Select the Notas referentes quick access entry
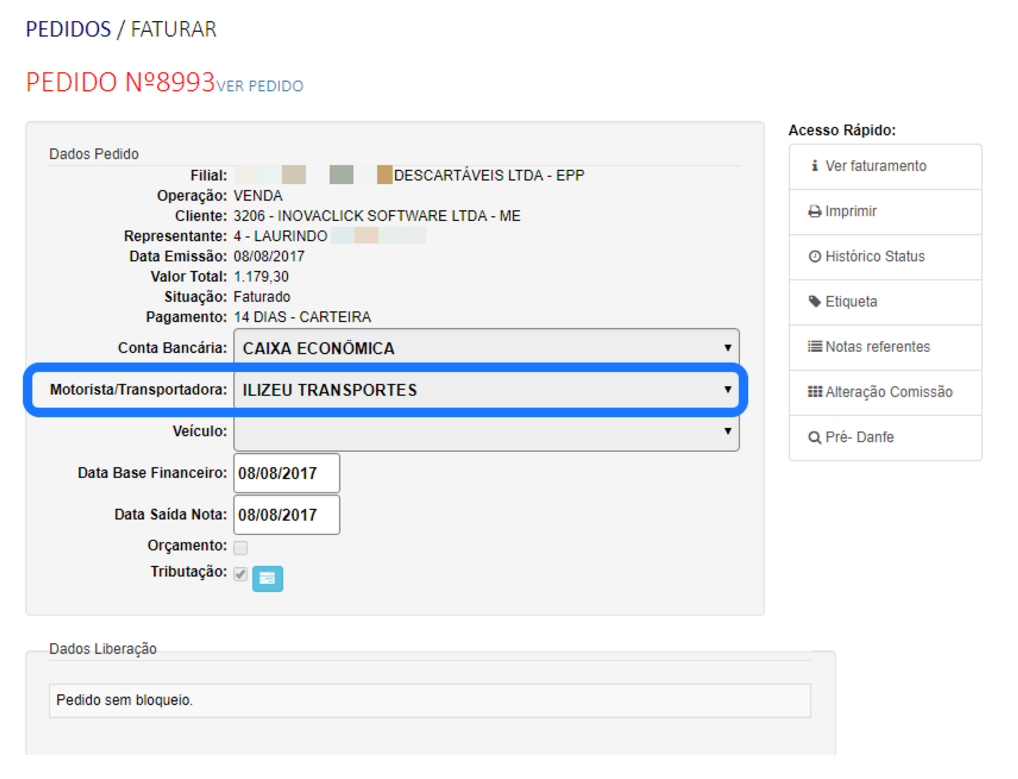This screenshot has width=1018, height=779. tap(877, 347)
